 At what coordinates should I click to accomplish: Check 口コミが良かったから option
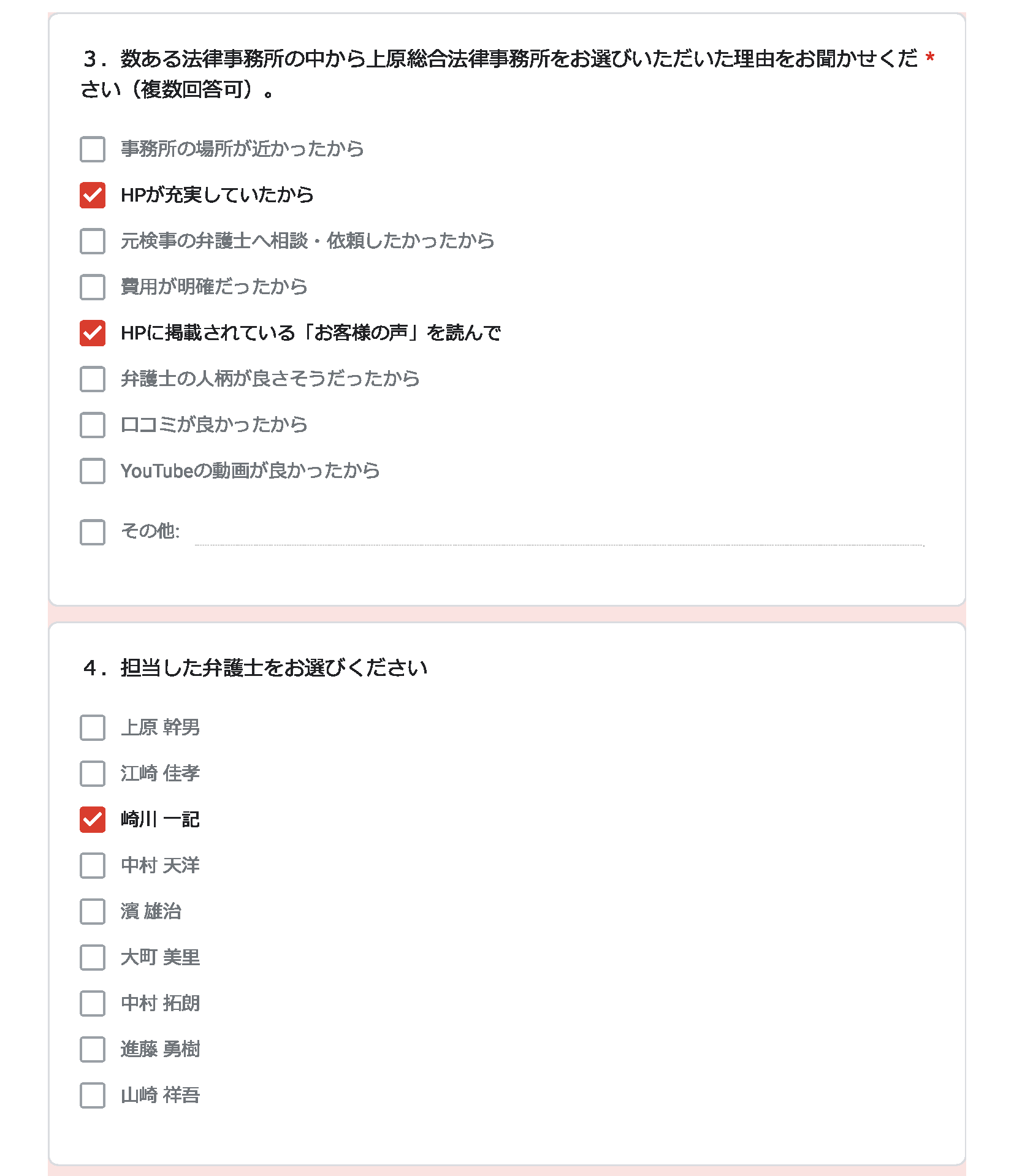[93, 425]
